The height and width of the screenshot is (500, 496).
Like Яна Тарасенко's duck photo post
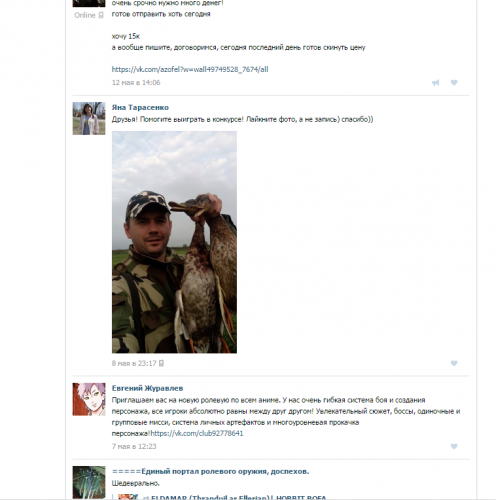454,363
